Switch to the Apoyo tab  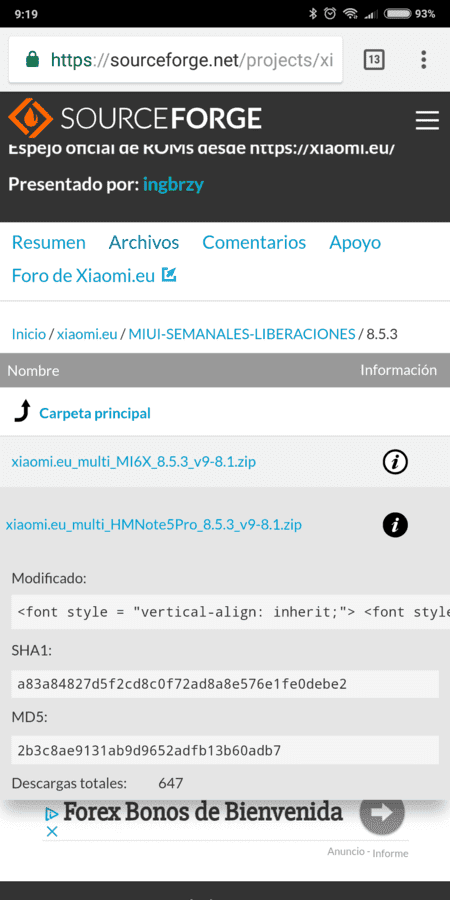(x=355, y=242)
